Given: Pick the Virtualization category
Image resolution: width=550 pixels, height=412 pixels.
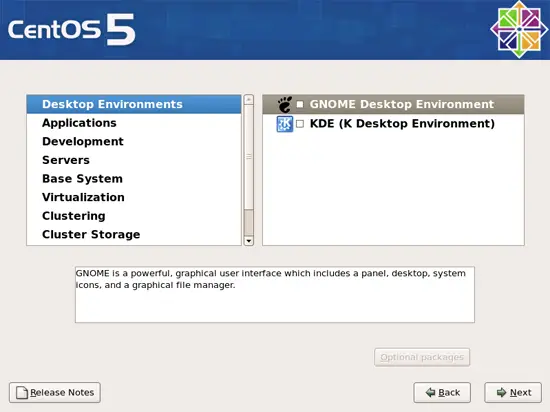Looking at the screenshot, I should [134, 197].
